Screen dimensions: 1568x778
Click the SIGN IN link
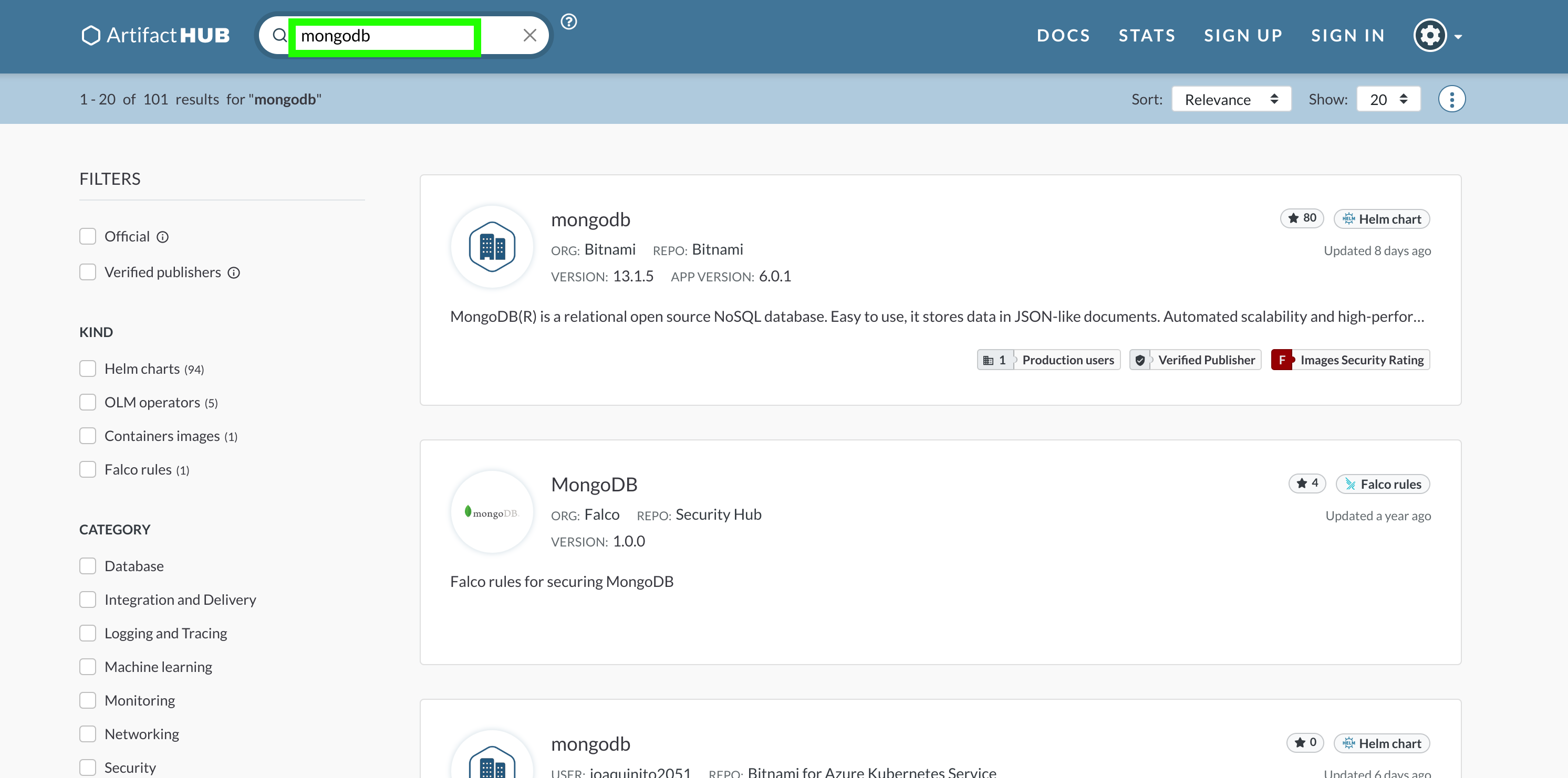[x=1348, y=35]
